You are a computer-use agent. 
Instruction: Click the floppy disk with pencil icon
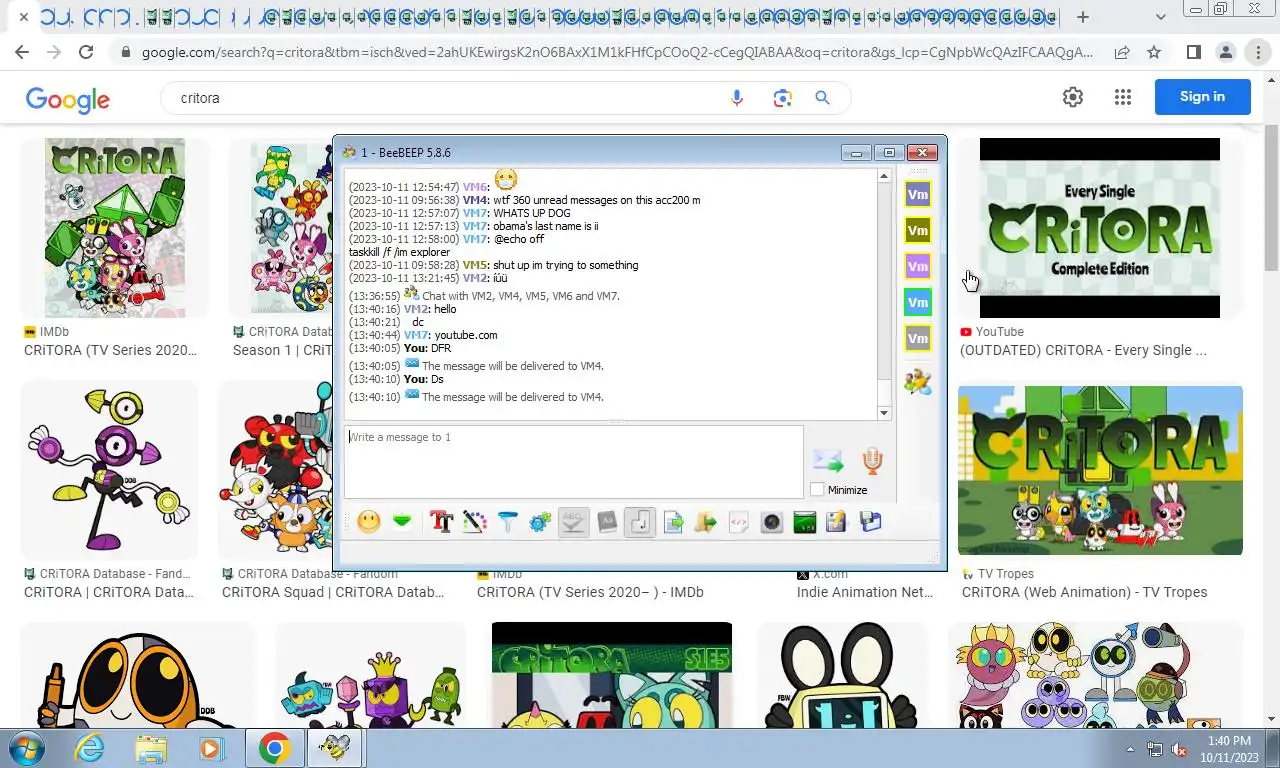[x=837, y=522]
